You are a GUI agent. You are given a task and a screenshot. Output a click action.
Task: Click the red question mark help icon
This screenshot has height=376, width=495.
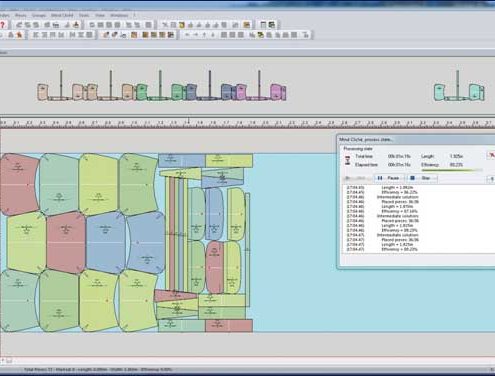point(2,25)
